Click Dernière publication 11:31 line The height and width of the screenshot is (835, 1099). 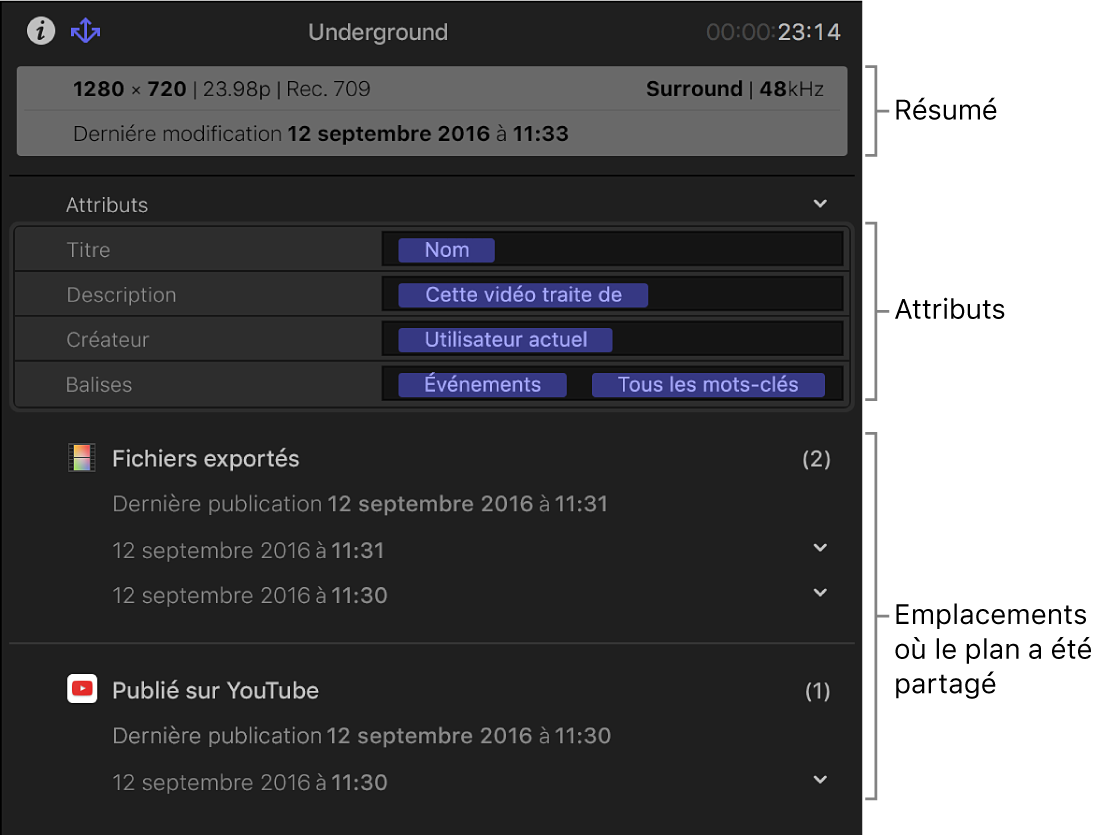pos(360,504)
